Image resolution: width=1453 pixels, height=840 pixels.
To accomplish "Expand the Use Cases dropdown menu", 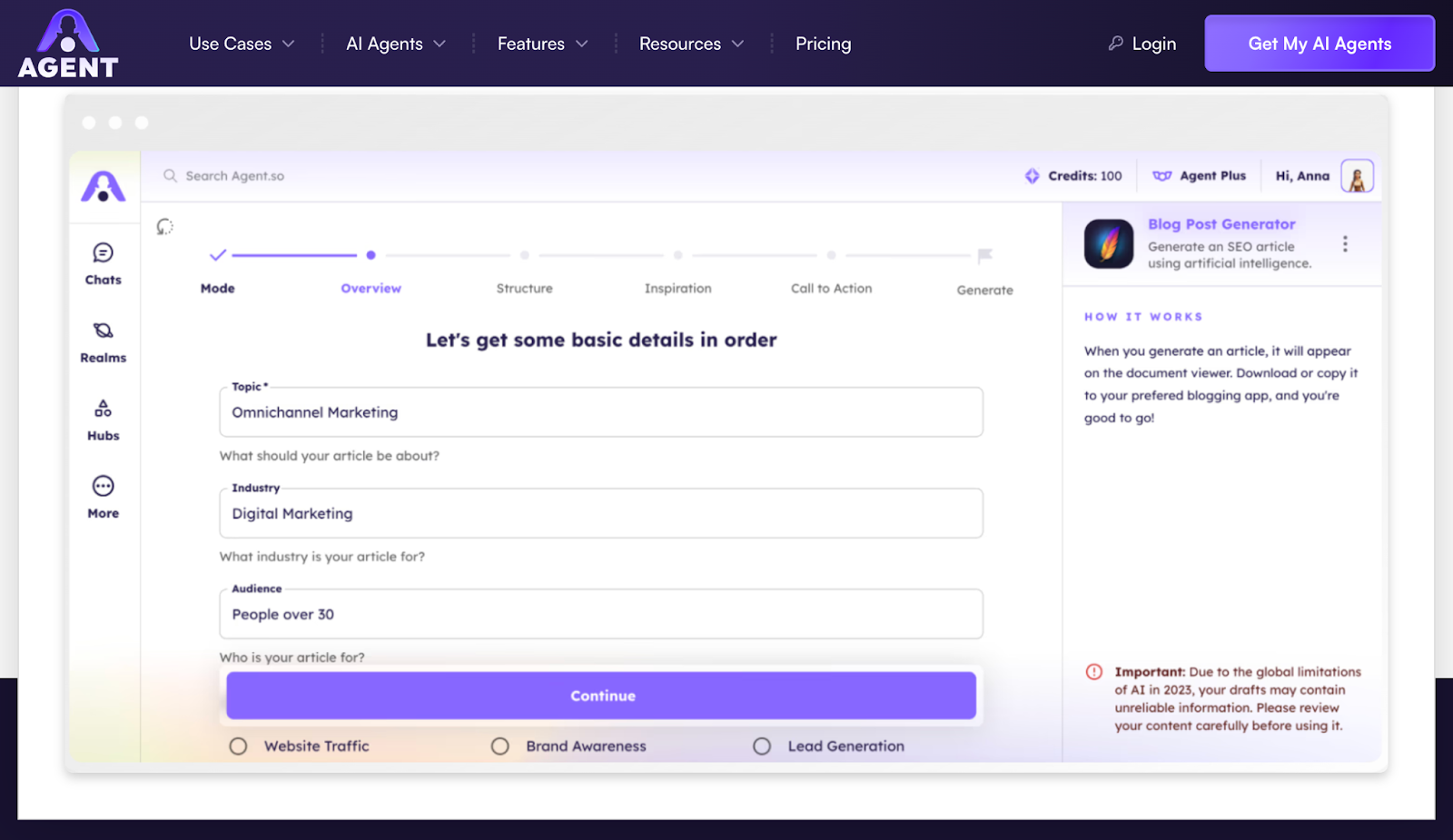I will coord(242,44).
